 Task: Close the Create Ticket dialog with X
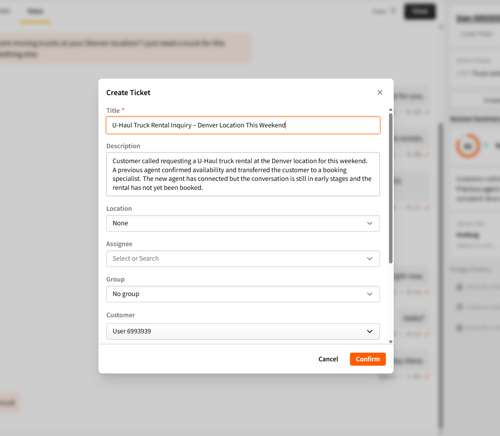(x=380, y=92)
